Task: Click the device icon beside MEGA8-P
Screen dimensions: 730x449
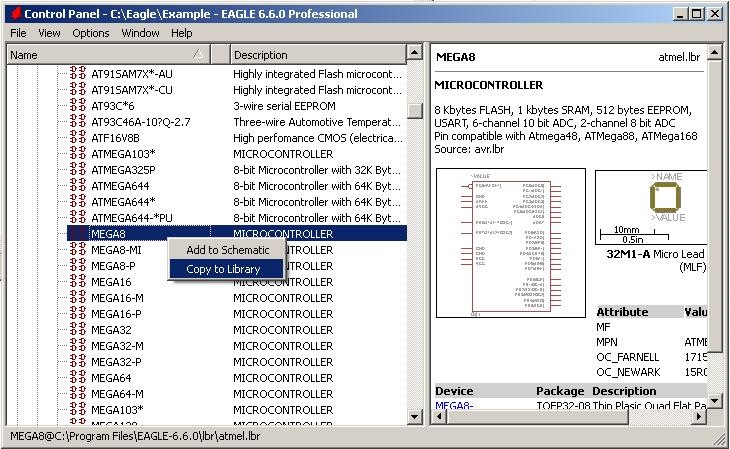Action: [x=78, y=265]
